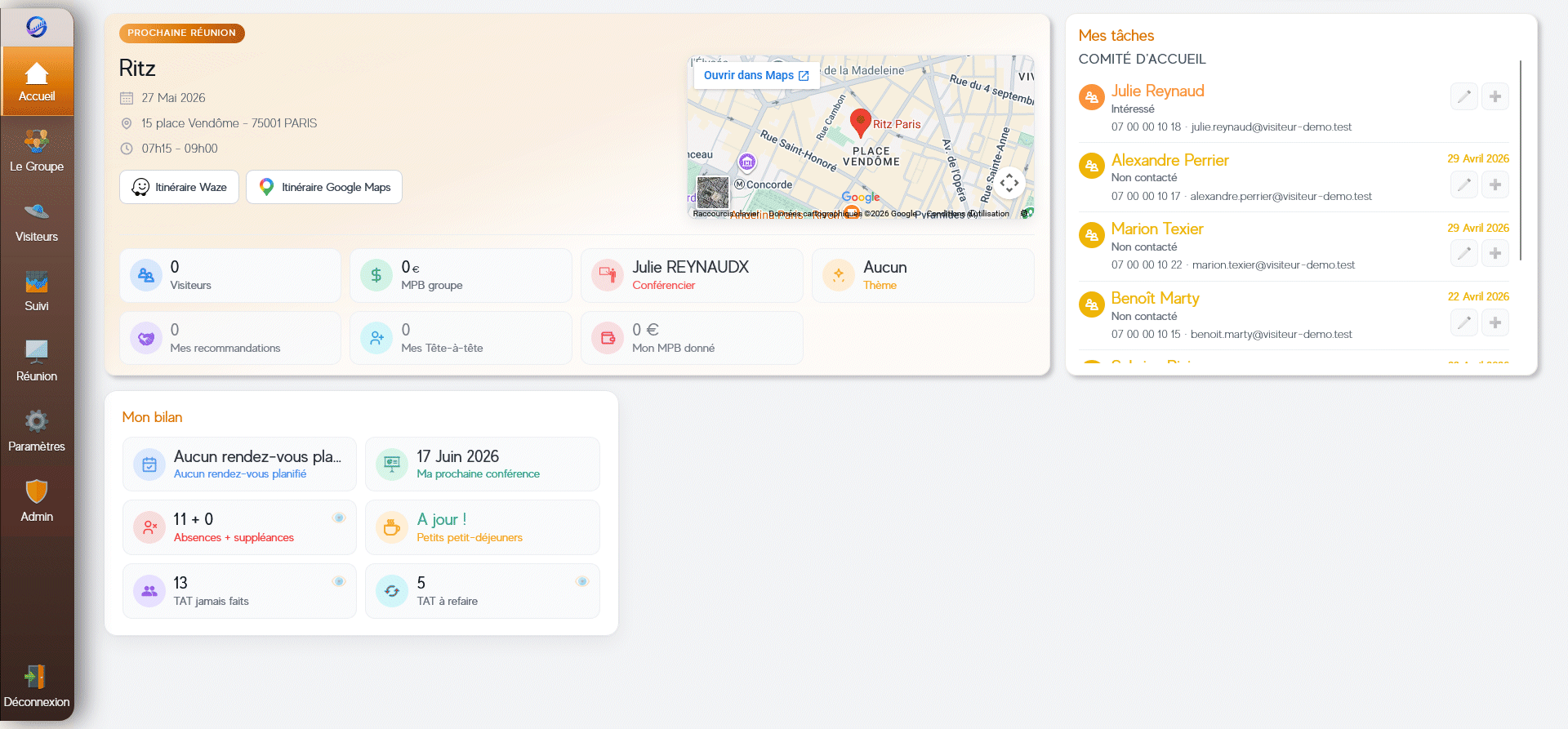
Task: Click the TAT jamais faits group icon
Action: tap(149, 591)
